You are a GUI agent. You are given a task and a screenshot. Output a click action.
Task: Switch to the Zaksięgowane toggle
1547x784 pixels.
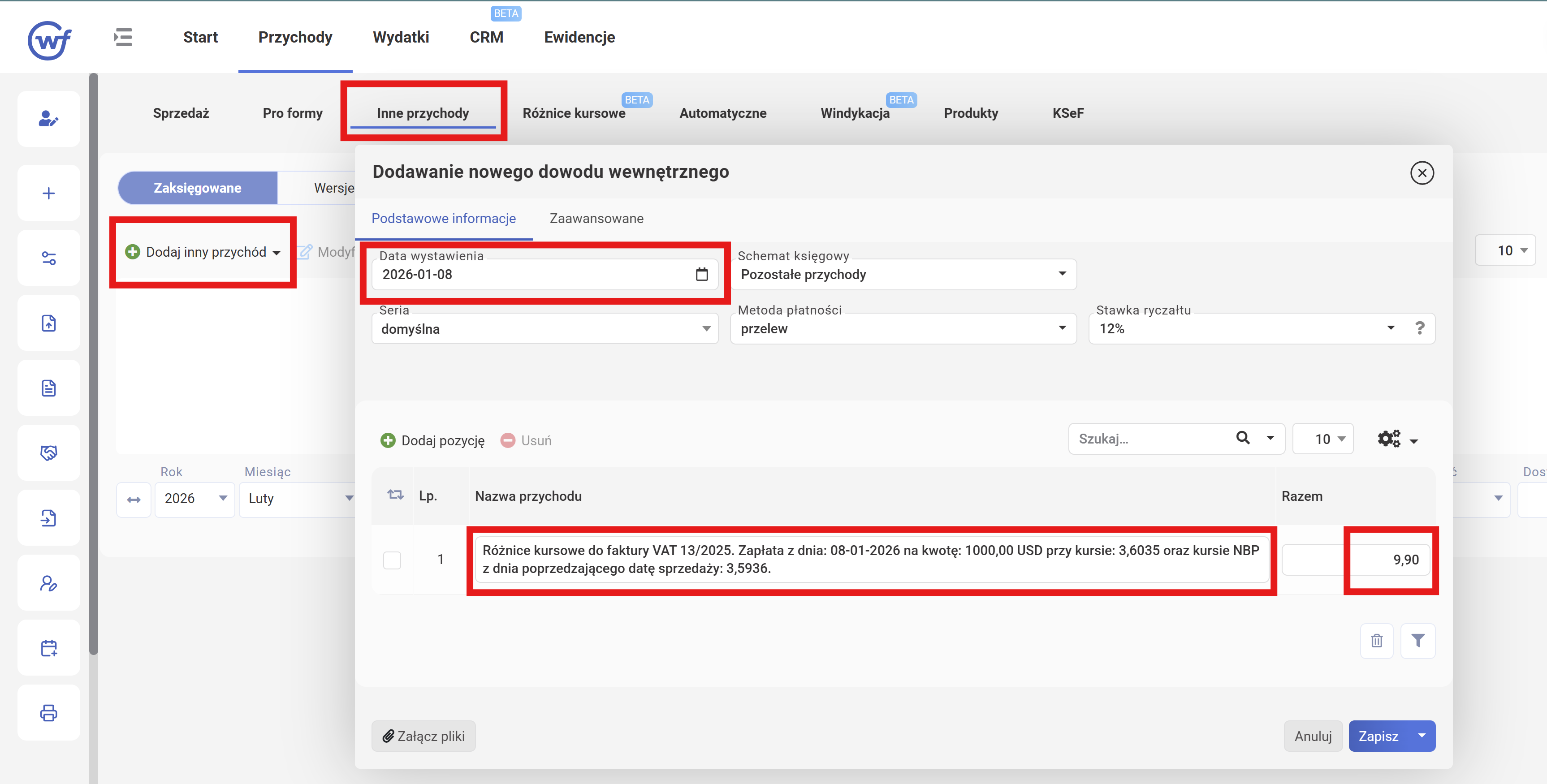click(198, 188)
